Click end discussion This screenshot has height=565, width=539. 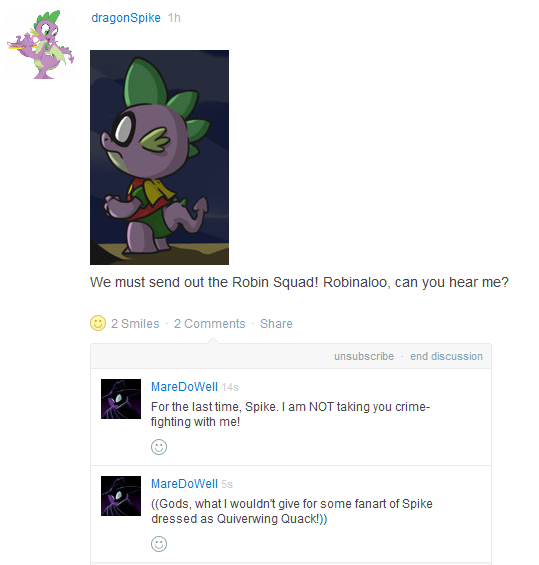click(446, 356)
